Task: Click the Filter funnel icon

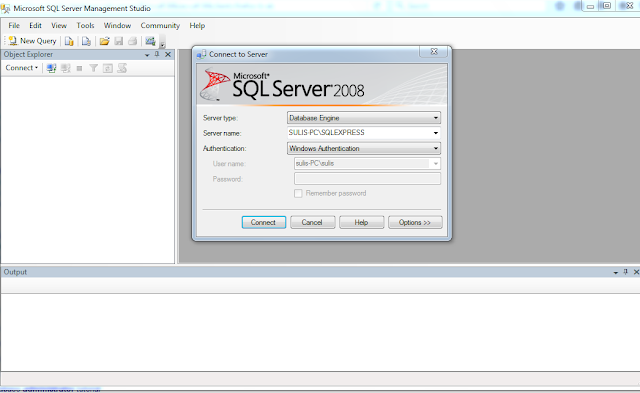Action: click(x=93, y=68)
